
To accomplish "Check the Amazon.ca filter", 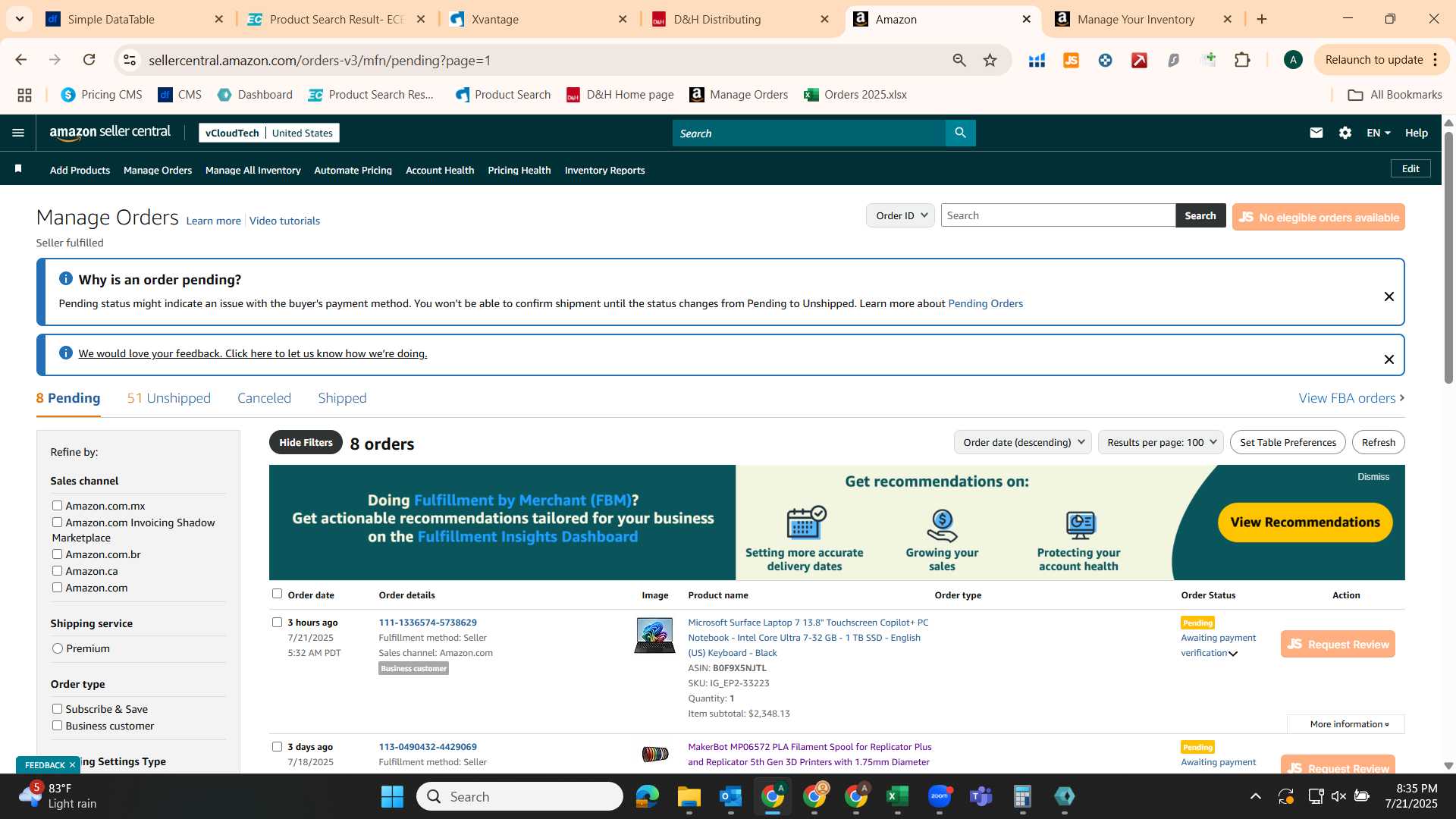I will point(57,570).
